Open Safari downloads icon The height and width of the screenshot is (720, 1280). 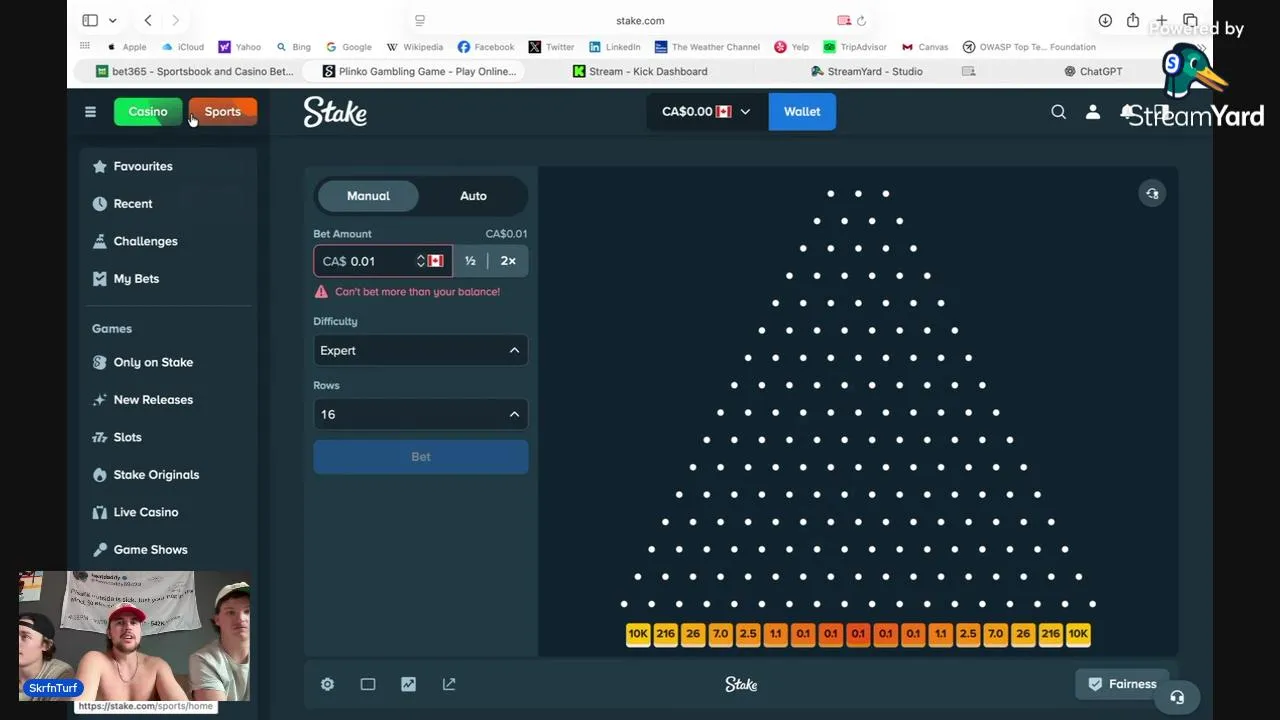pyautogui.click(x=1105, y=20)
